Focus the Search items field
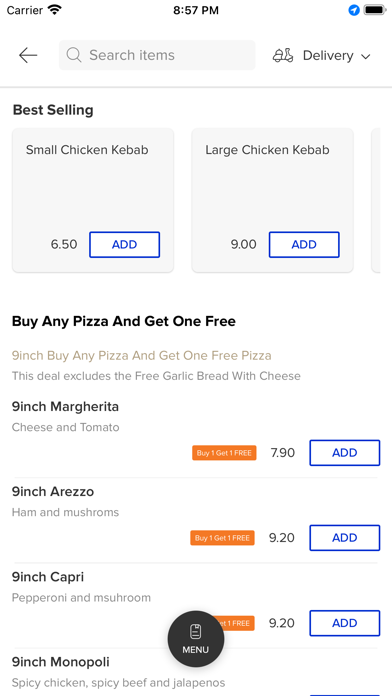This screenshot has width=392, height=696. pyautogui.click(x=157, y=55)
